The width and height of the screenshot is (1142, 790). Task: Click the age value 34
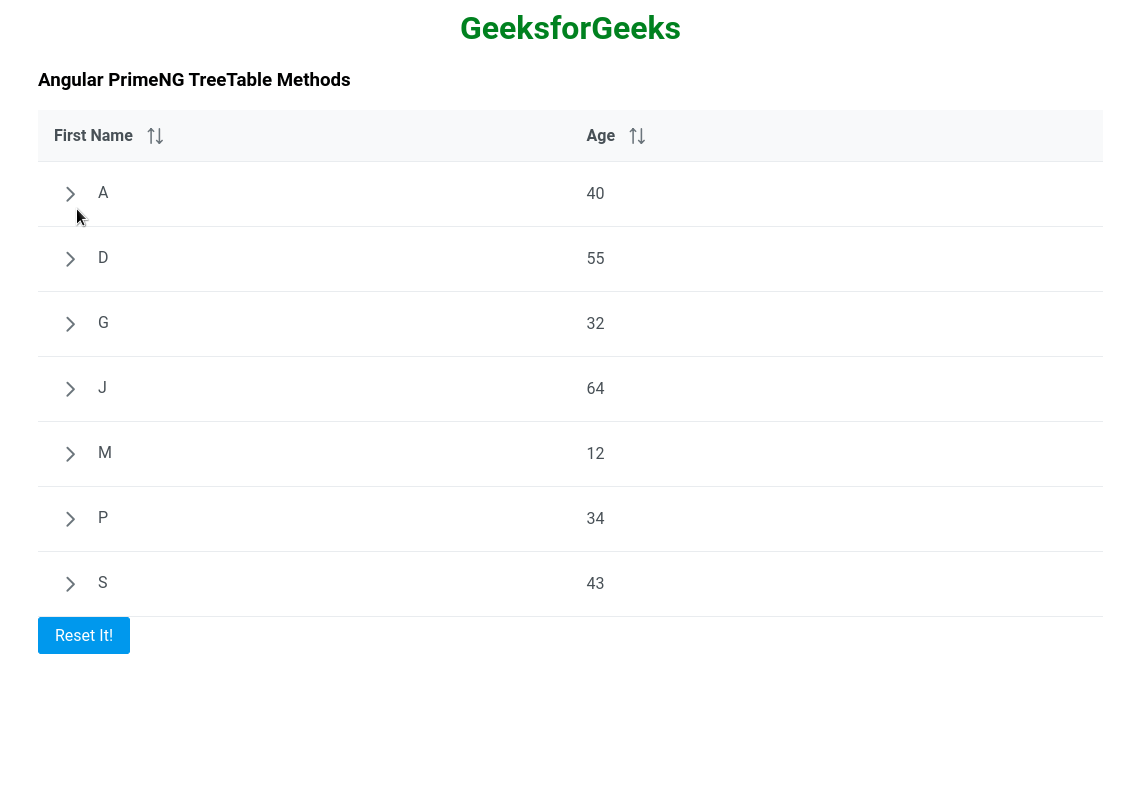point(595,519)
